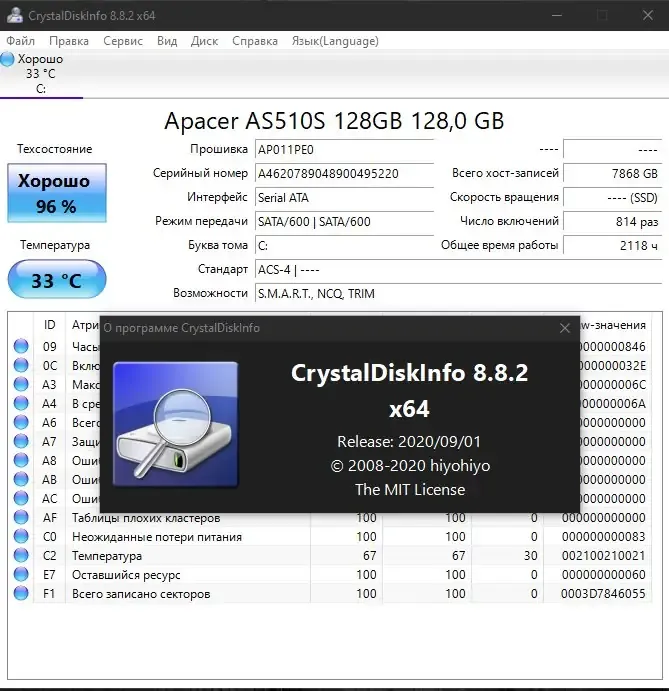Click the status dot for attribute A4
This screenshot has height=691, width=669.
pos(21,403)
